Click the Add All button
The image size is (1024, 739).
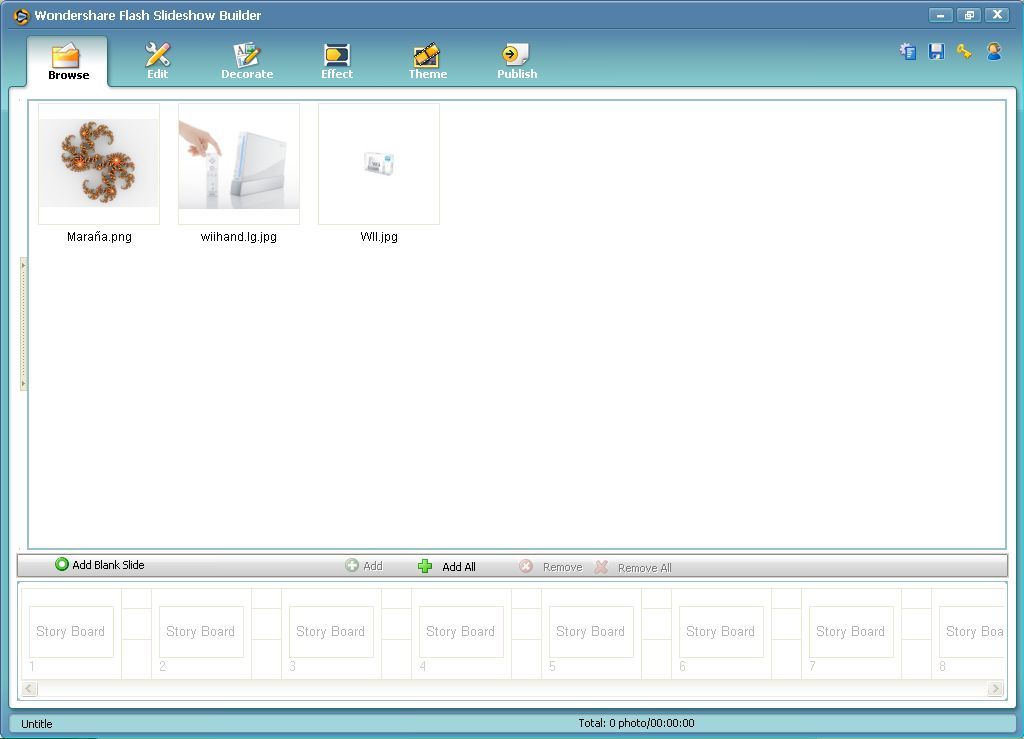[447, 566]
